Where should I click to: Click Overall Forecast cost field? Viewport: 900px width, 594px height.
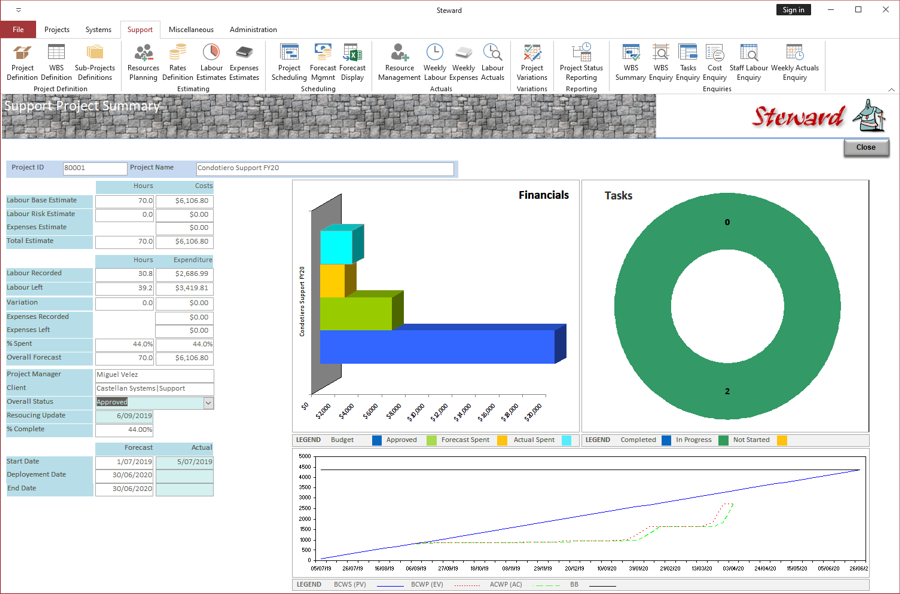click(x=184, y=358)
